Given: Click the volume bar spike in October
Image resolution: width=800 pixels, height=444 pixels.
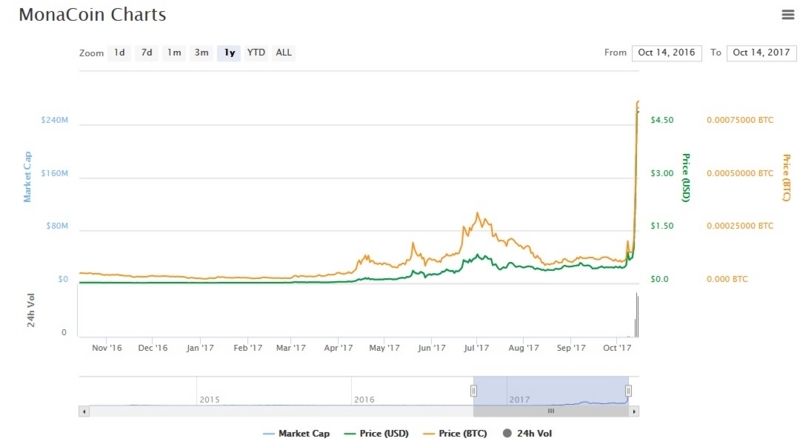Looking at the screenshot, I should (637, 315).
